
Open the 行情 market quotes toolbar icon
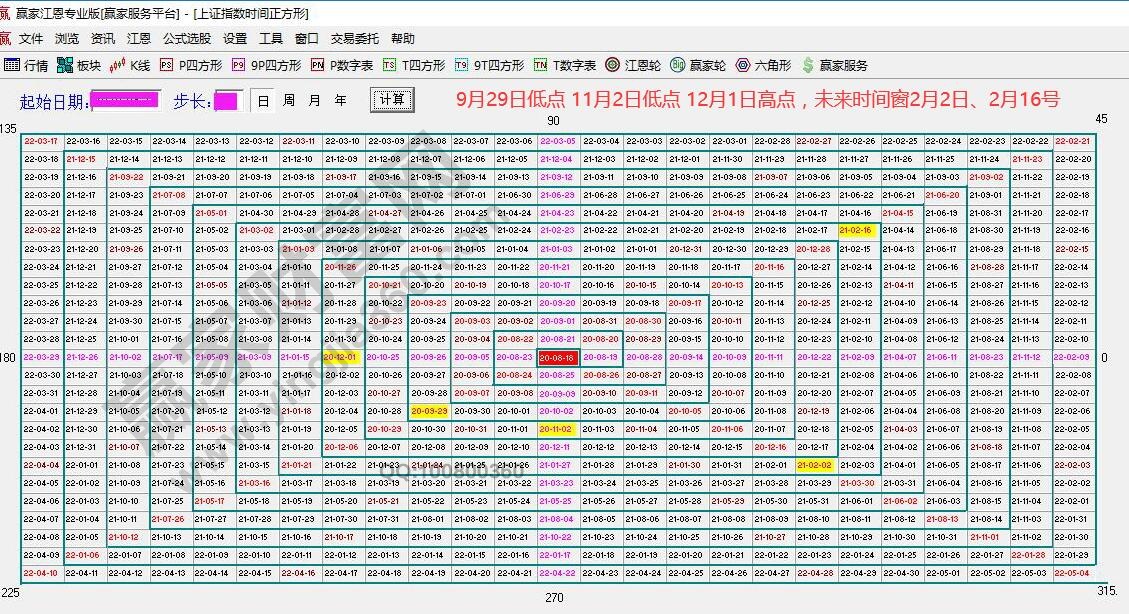tap(26, 65)
